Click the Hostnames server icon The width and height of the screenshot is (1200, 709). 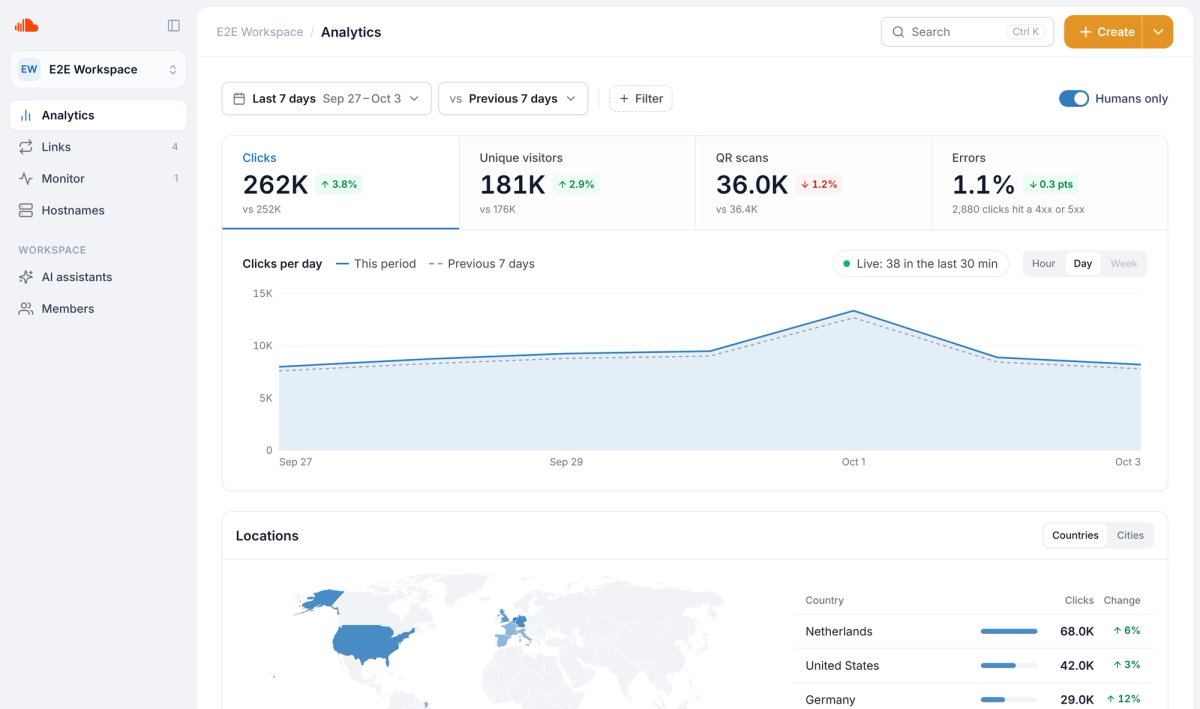click(26, 211)
